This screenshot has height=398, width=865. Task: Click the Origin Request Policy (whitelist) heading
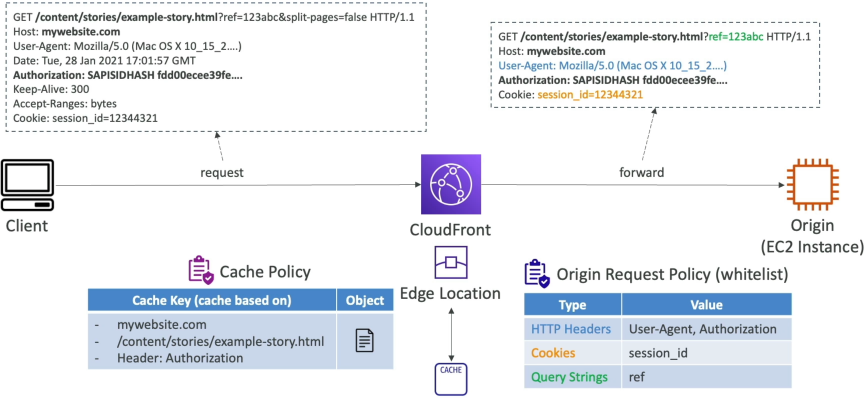(672, 274)
